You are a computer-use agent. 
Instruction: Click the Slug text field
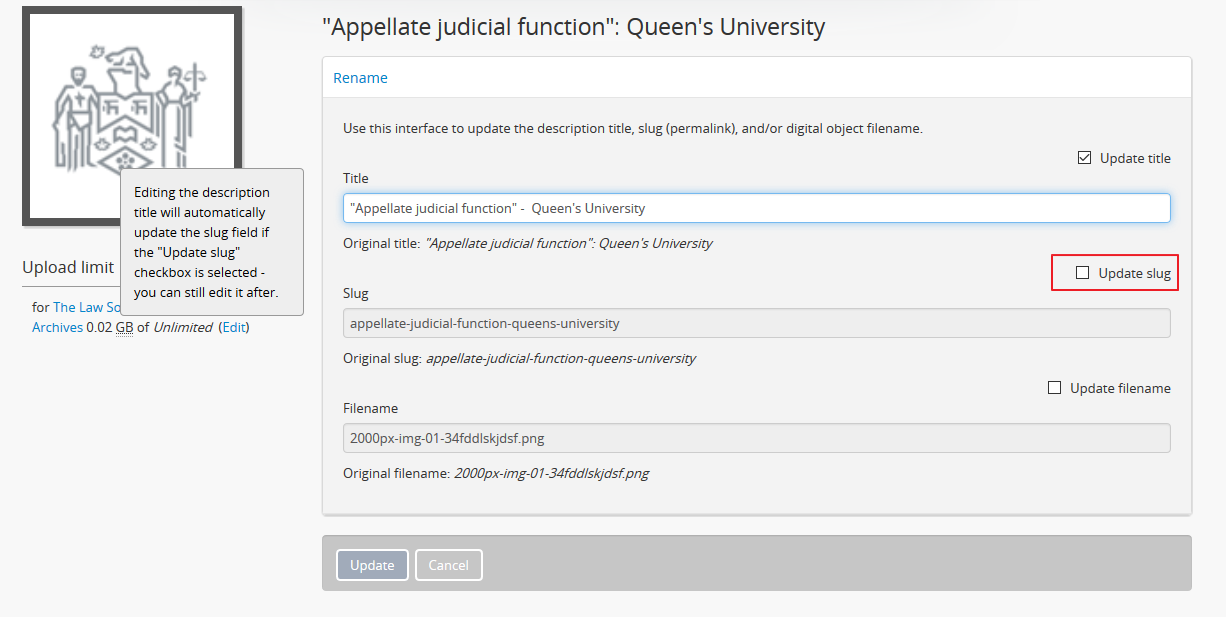point(756,323)
